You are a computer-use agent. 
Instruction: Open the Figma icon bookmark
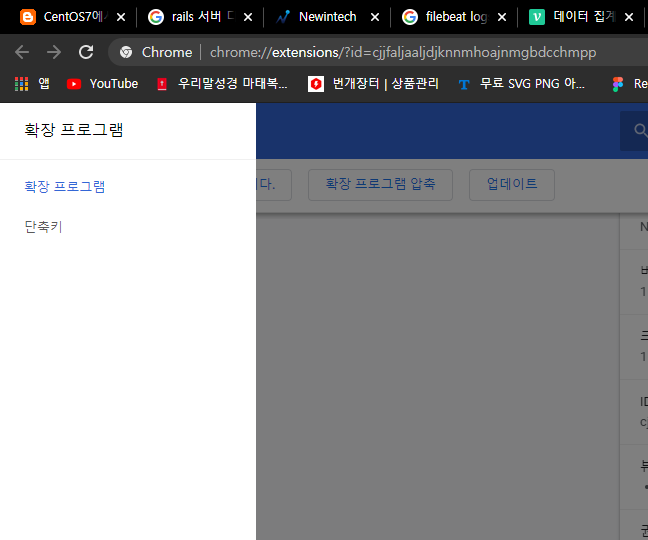(617, 84)
